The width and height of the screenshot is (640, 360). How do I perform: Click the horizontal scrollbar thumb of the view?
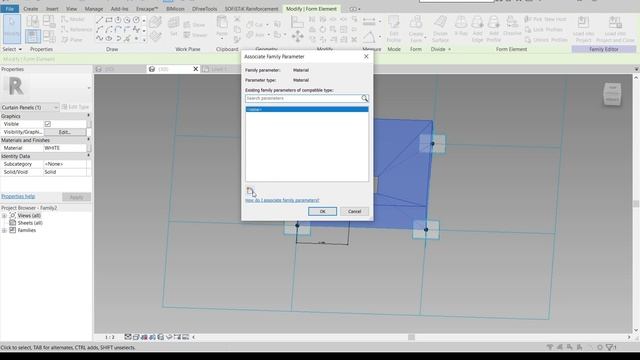point(411,337)
